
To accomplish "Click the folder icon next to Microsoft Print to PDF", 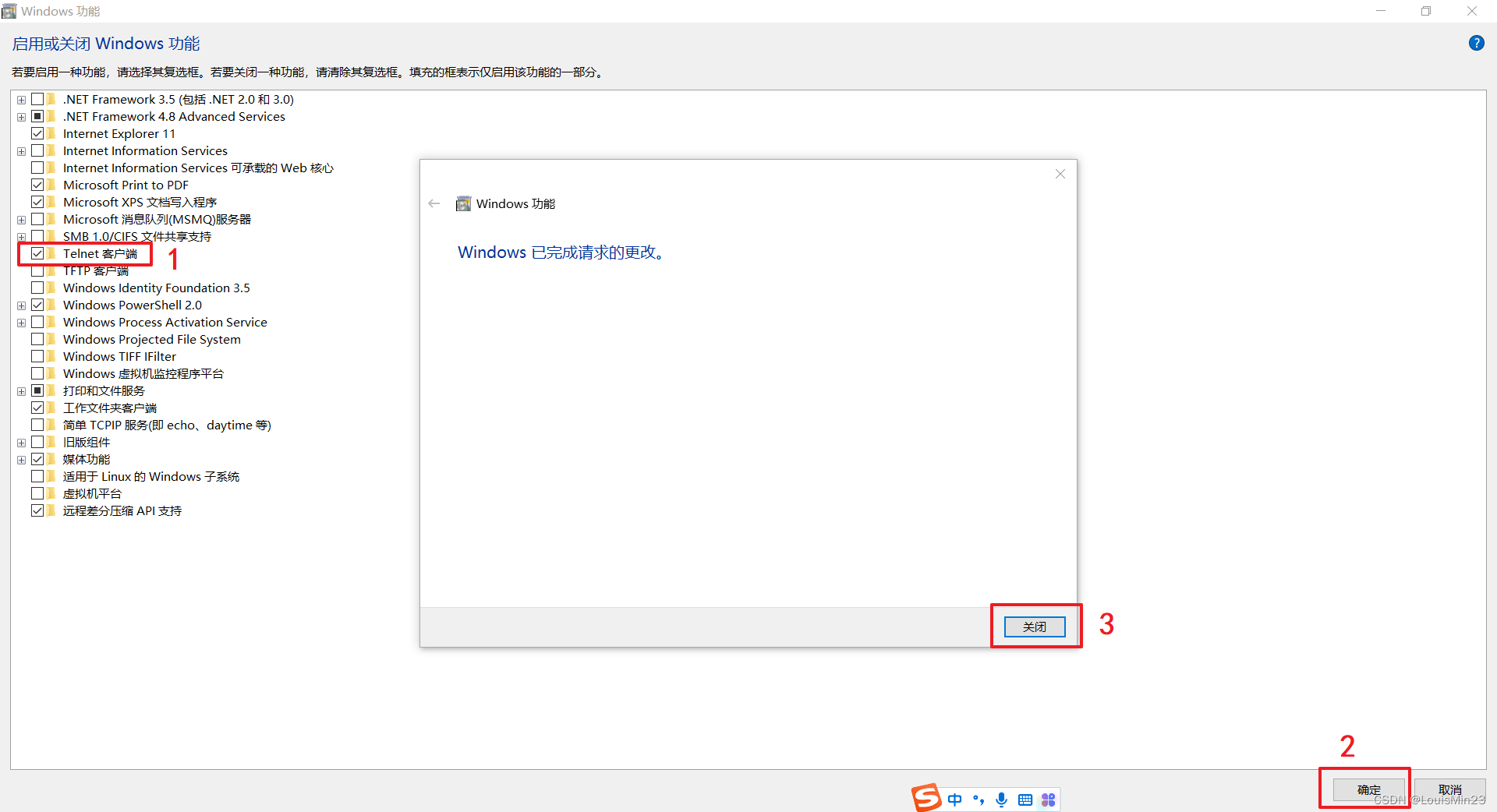I will click(51, 185).
